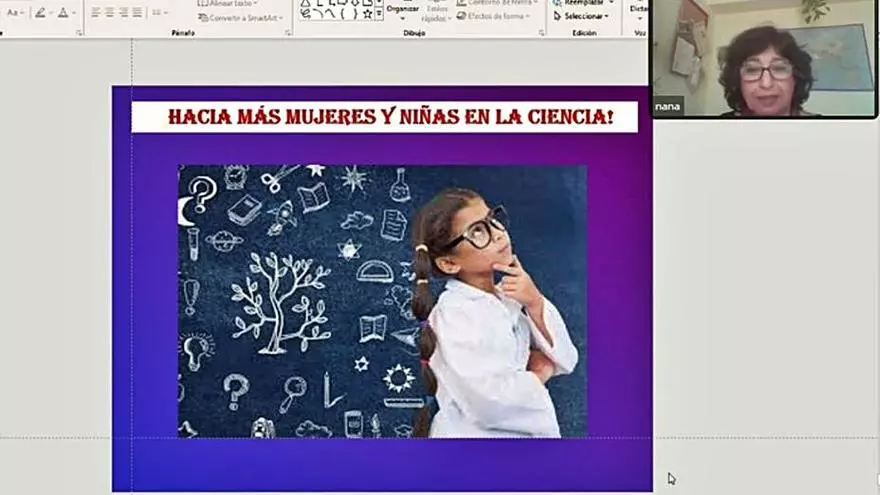Image resolution: width=880 pixels, height=495 pixels.
Task: Click the Reemplazar button
Action: (582, 3)
